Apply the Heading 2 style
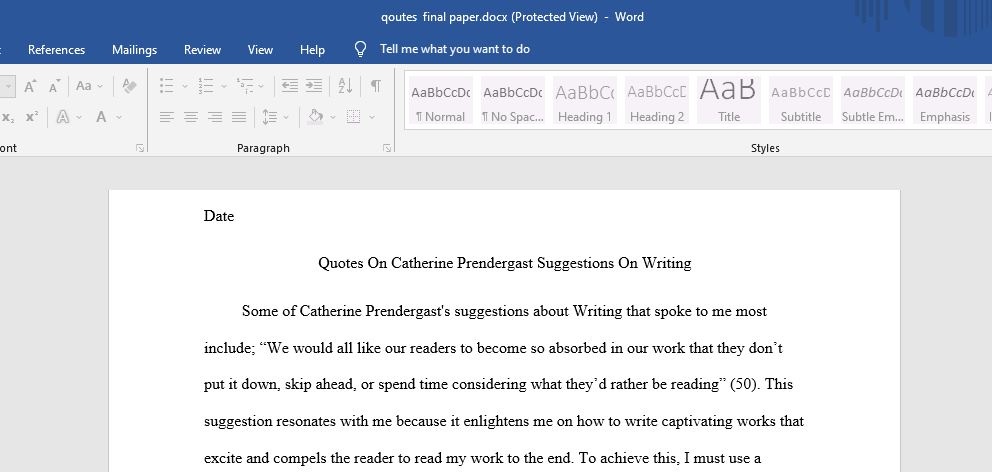Image resolution: width=992 pixels, height=472 pixels. click(x=657, y=101)
